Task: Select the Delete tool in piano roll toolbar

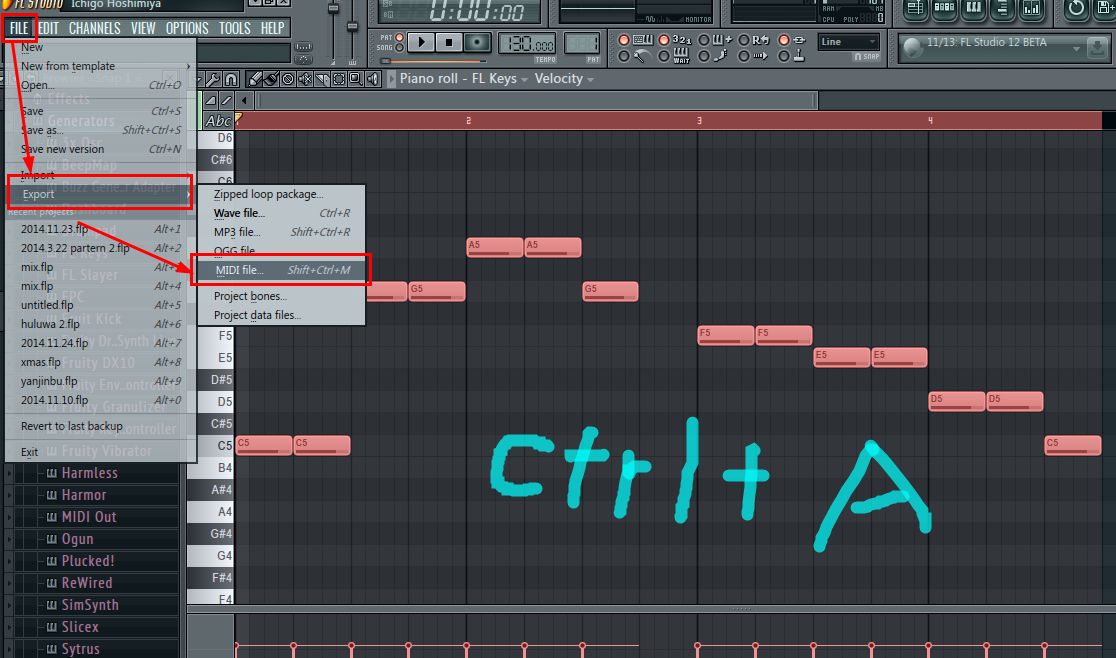Action: tap(288, 79)
